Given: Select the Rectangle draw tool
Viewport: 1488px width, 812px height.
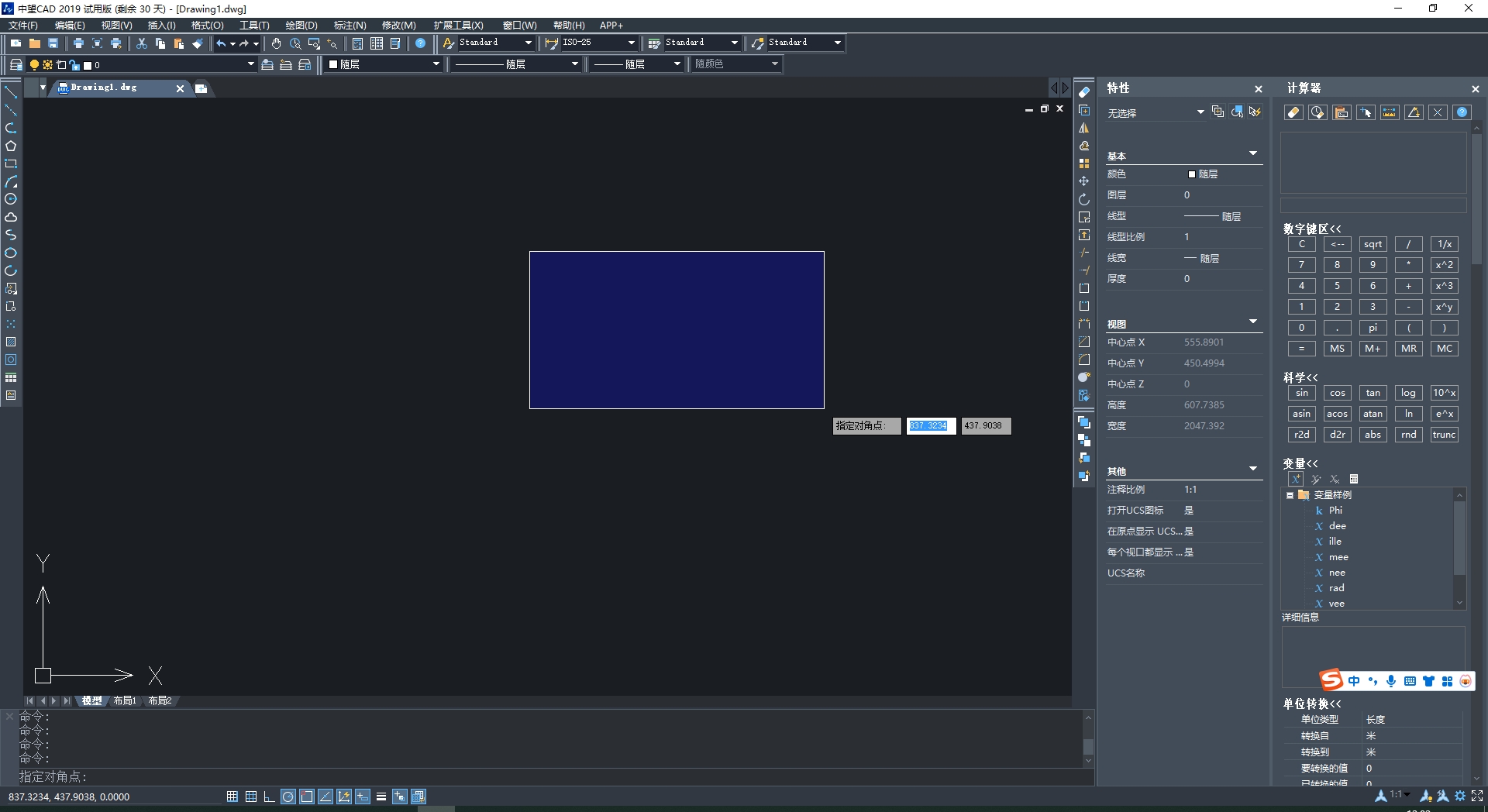Looking at the screenshot, I should [x=11, y=163].
